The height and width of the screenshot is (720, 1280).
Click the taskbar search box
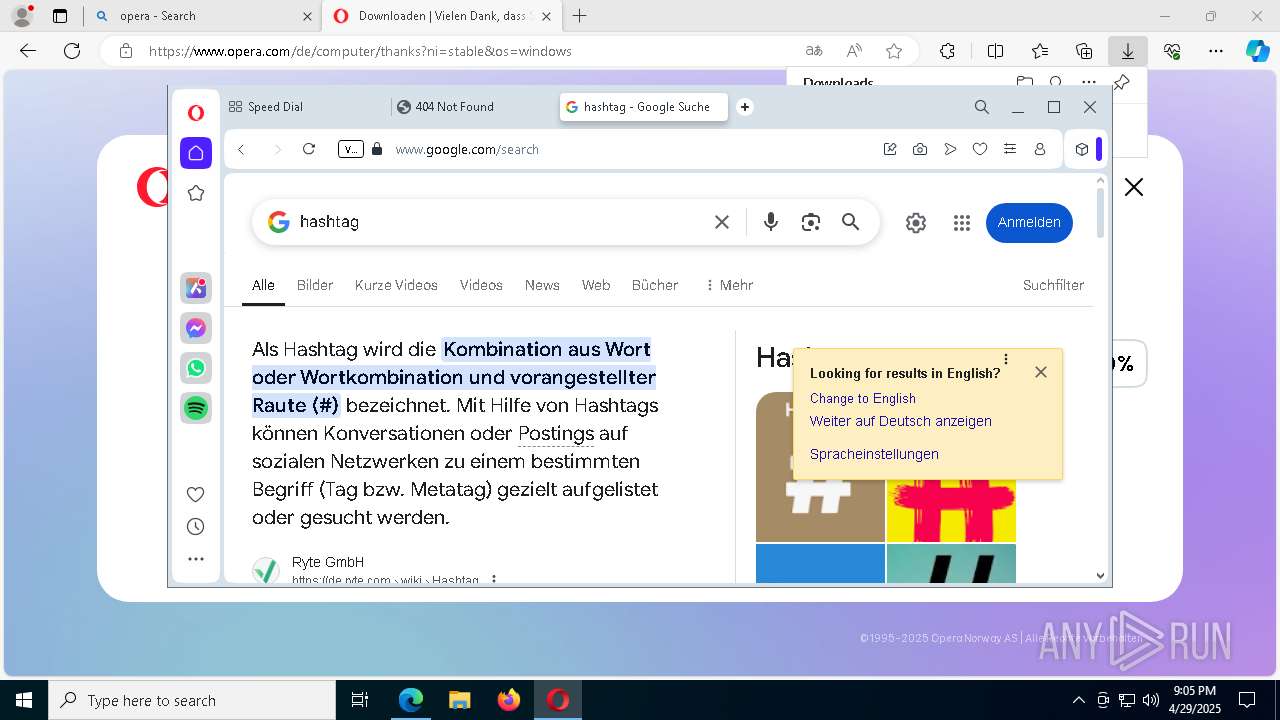point(192,700)
